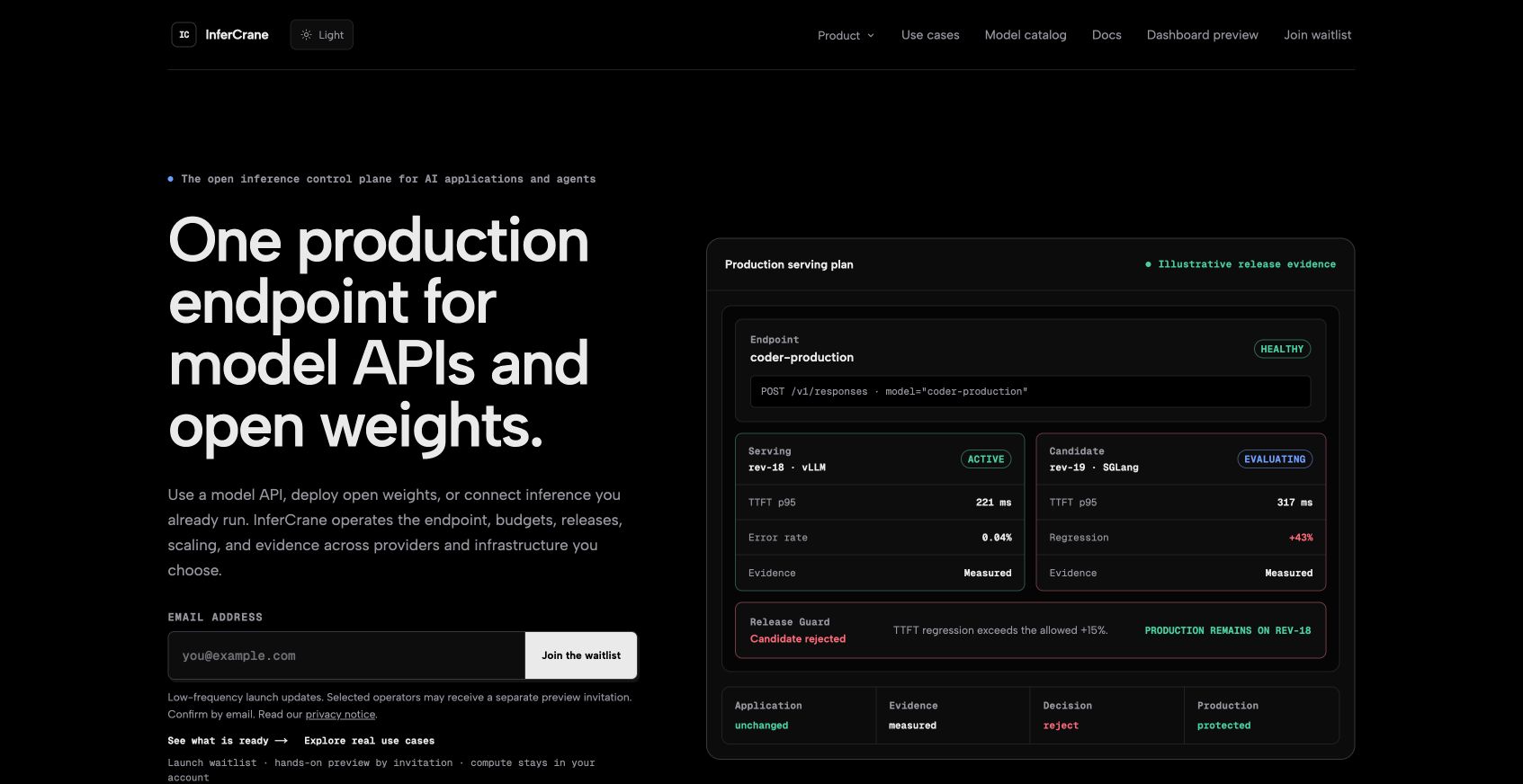Click the InferCrane brand name
Viewport: 1523px width, 784px height.
click(x=237, y=35)
